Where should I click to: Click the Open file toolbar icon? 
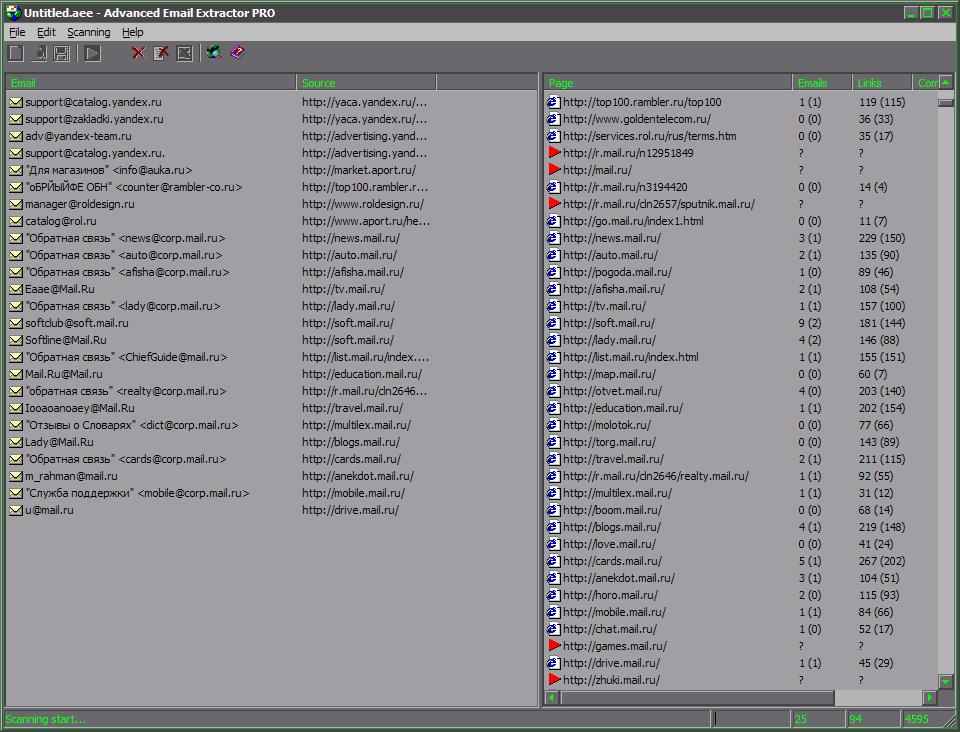(39, 53)
